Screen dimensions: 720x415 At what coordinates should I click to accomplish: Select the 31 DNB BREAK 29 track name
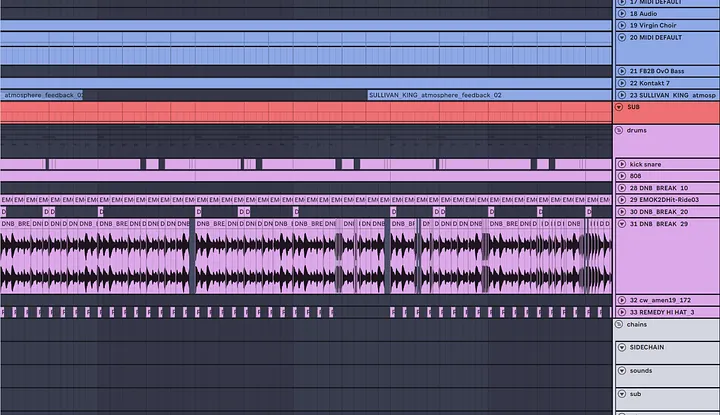[x=659, y=224]
